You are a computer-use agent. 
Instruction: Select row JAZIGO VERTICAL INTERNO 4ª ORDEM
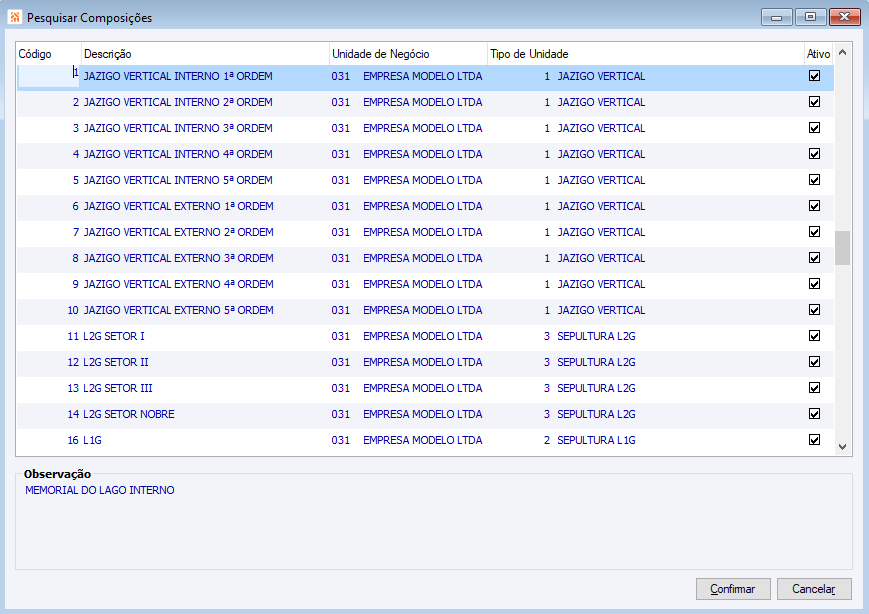(425, 155)
